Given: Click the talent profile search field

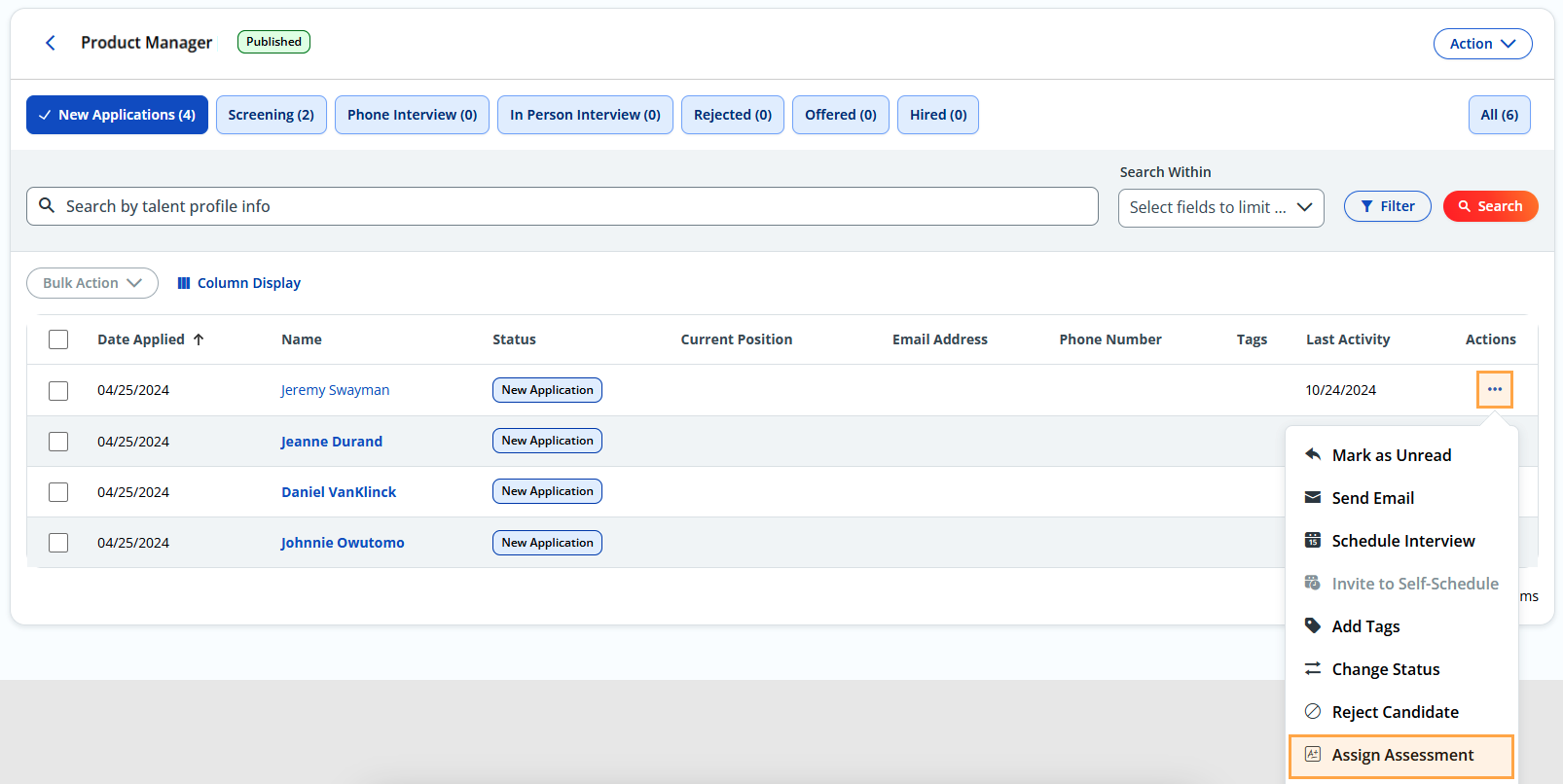Looking at the screenshot, I should tap(574, 206).
